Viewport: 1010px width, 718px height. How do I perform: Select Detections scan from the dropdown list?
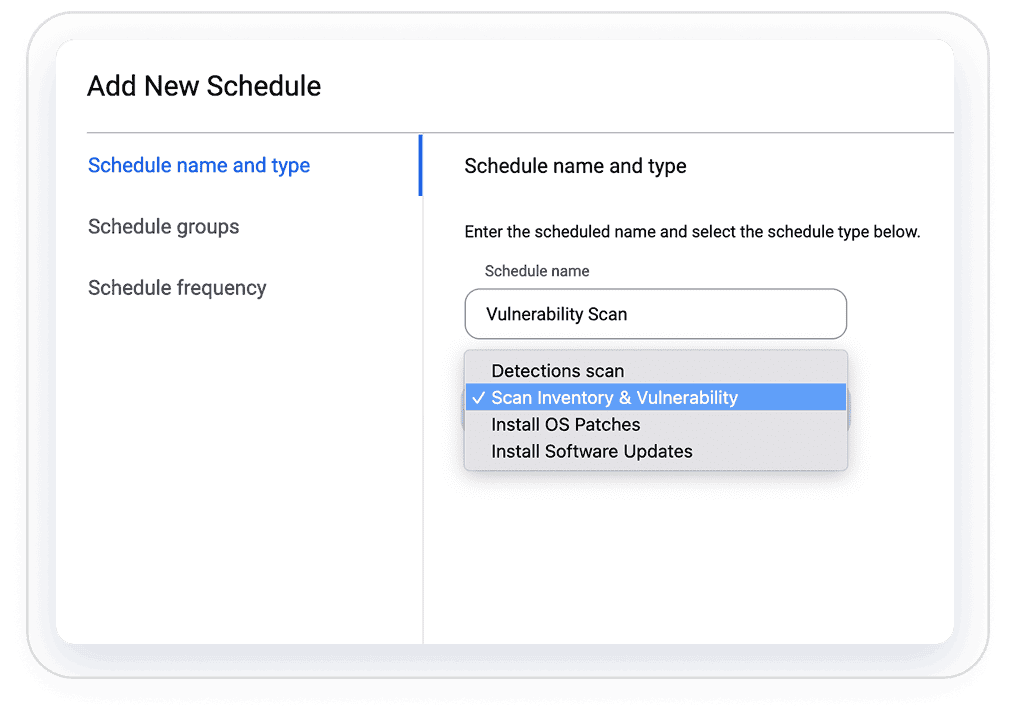click(x=656, y=371)
